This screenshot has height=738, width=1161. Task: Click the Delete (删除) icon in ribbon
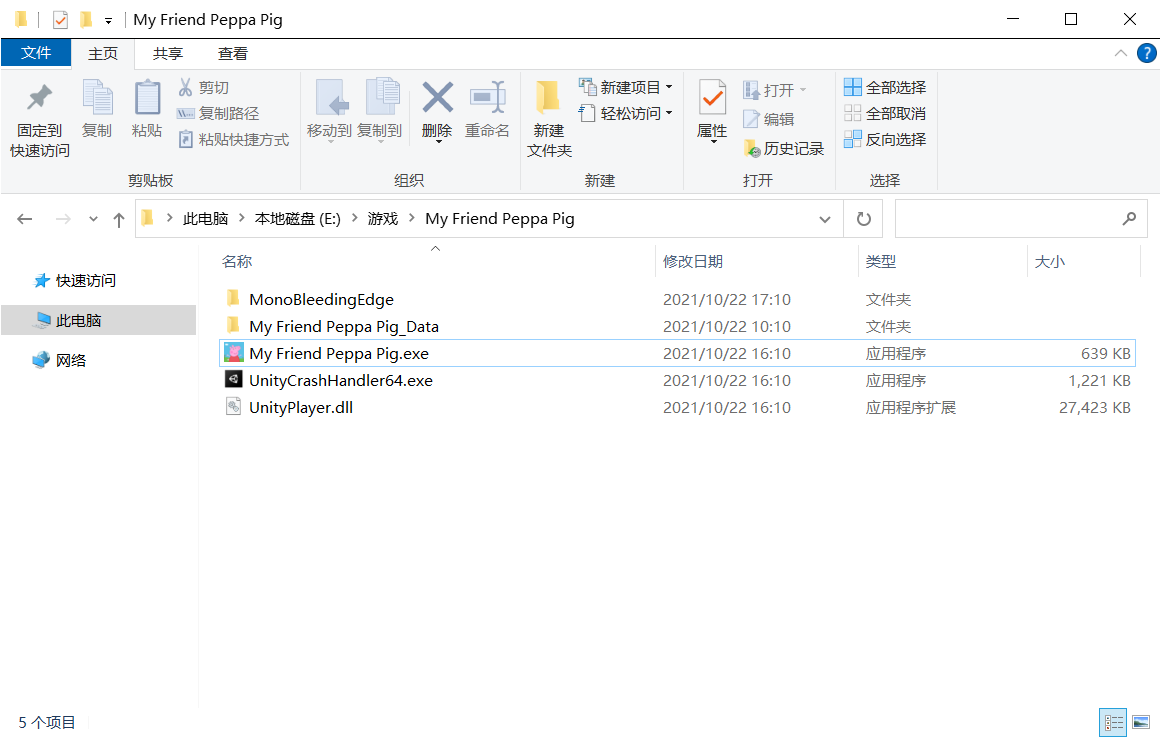(437, 98)
